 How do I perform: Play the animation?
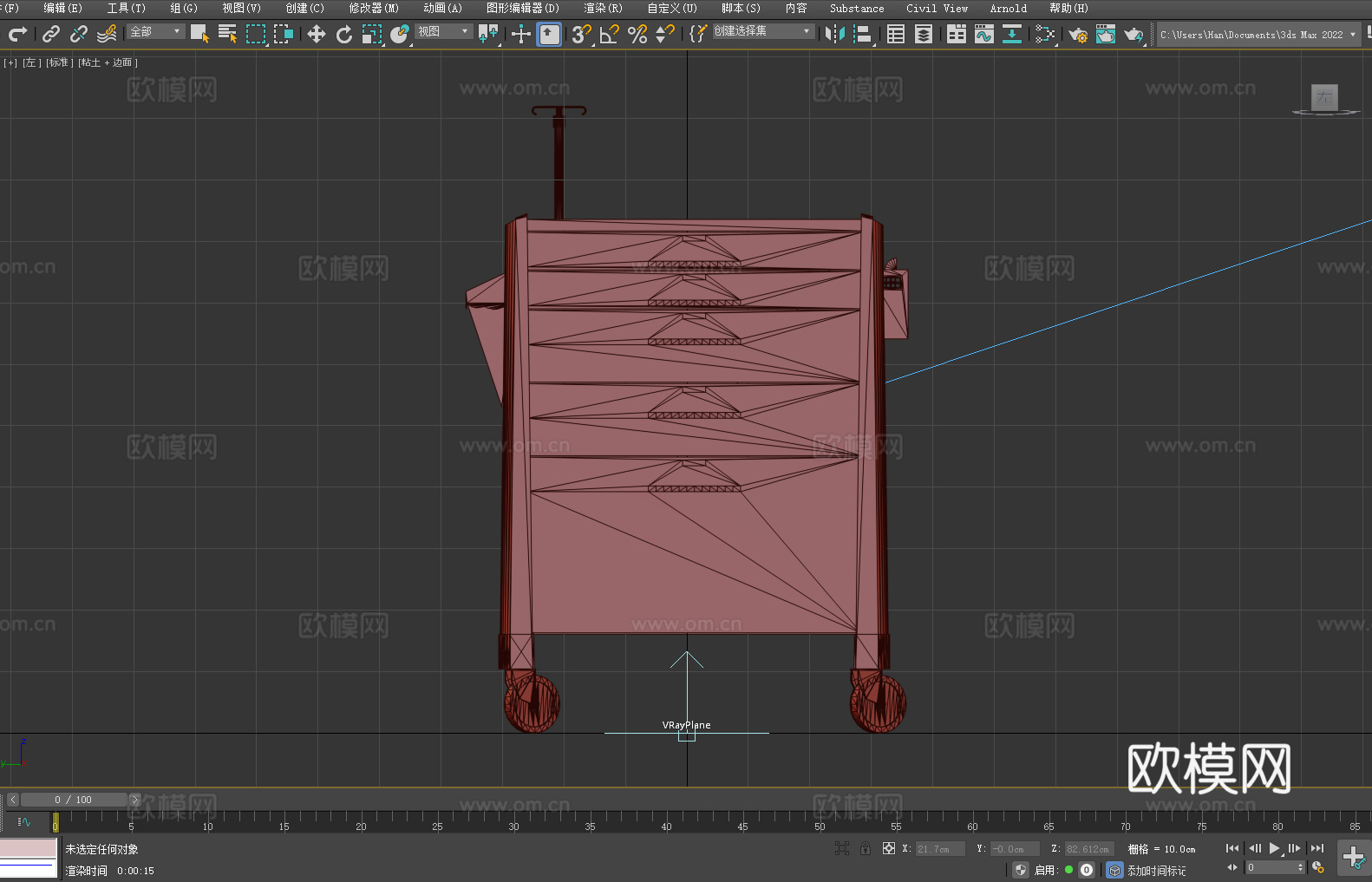pos(1274,848)
